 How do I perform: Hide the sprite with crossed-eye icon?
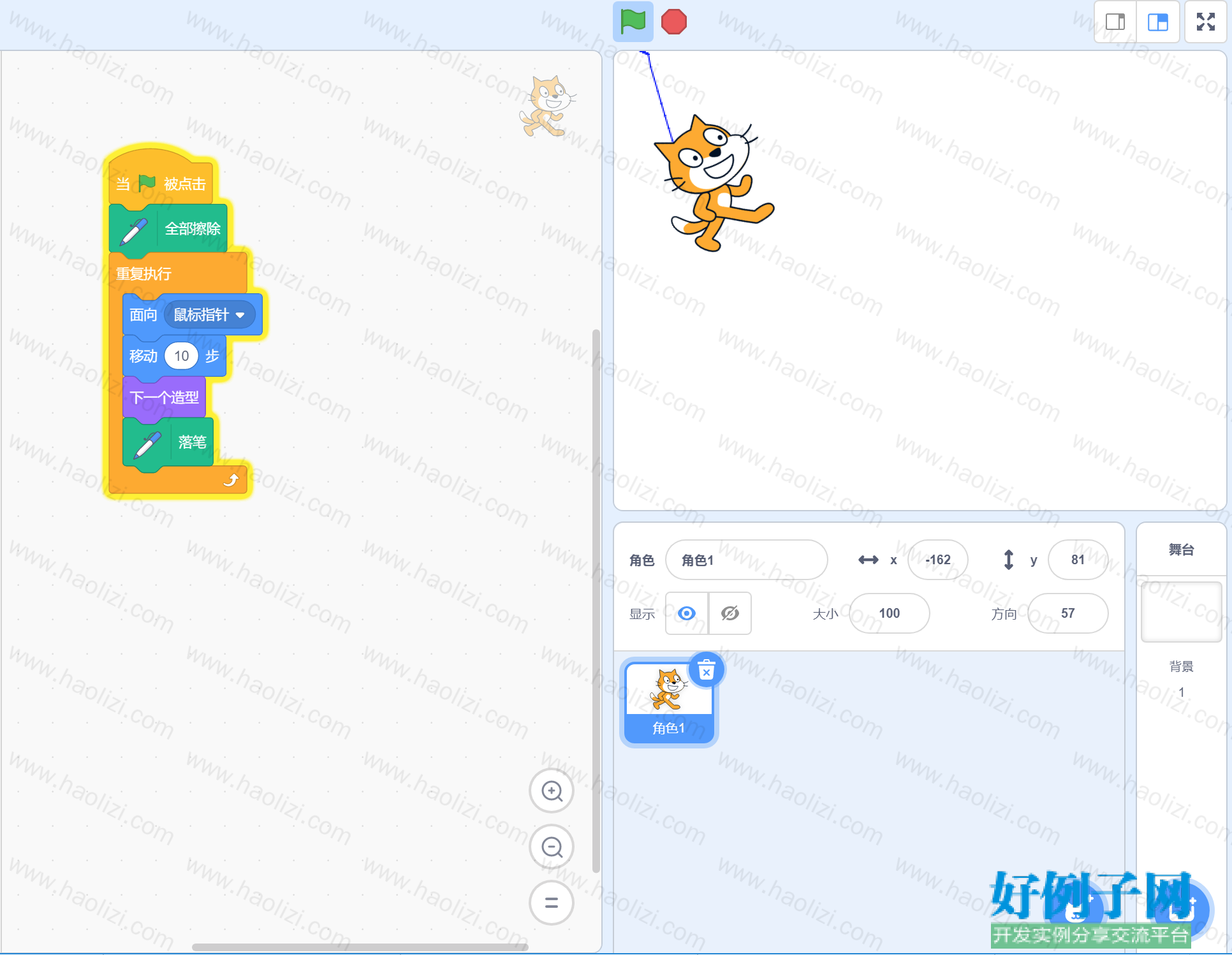point(730,613)
